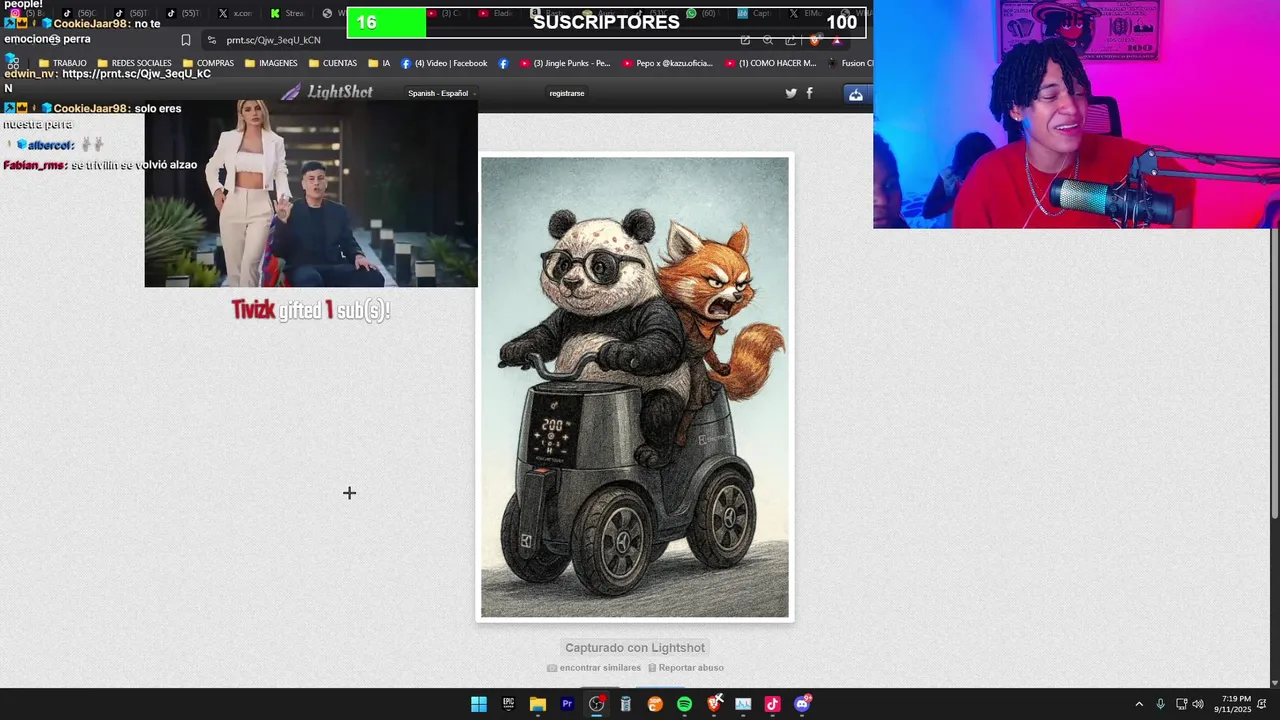Open the (3) Jingle Punks bookmark
Screen dimensions: 1280x720
tap(565, 63)
